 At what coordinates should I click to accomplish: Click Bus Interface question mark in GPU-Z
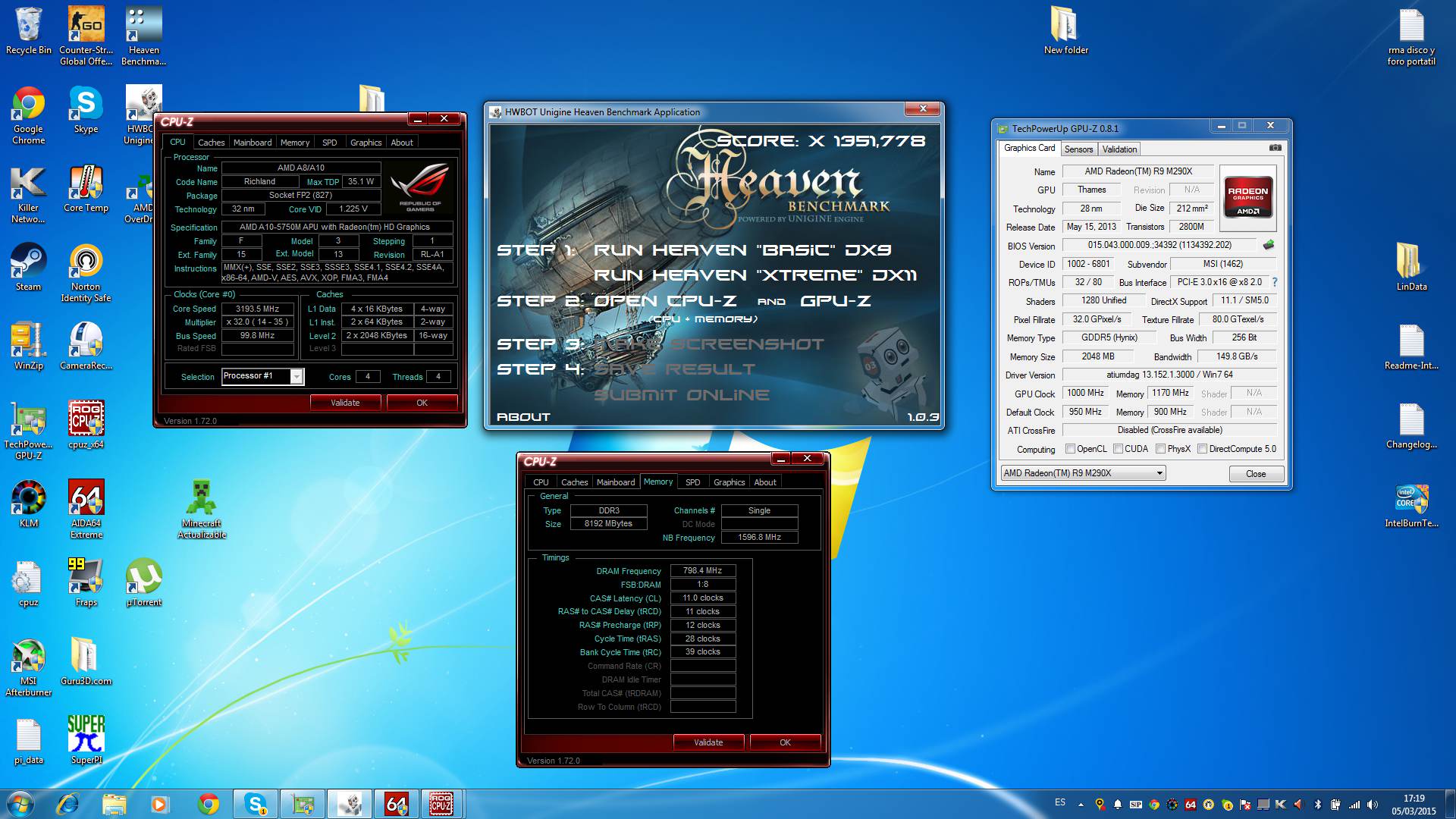[1275, 282]
